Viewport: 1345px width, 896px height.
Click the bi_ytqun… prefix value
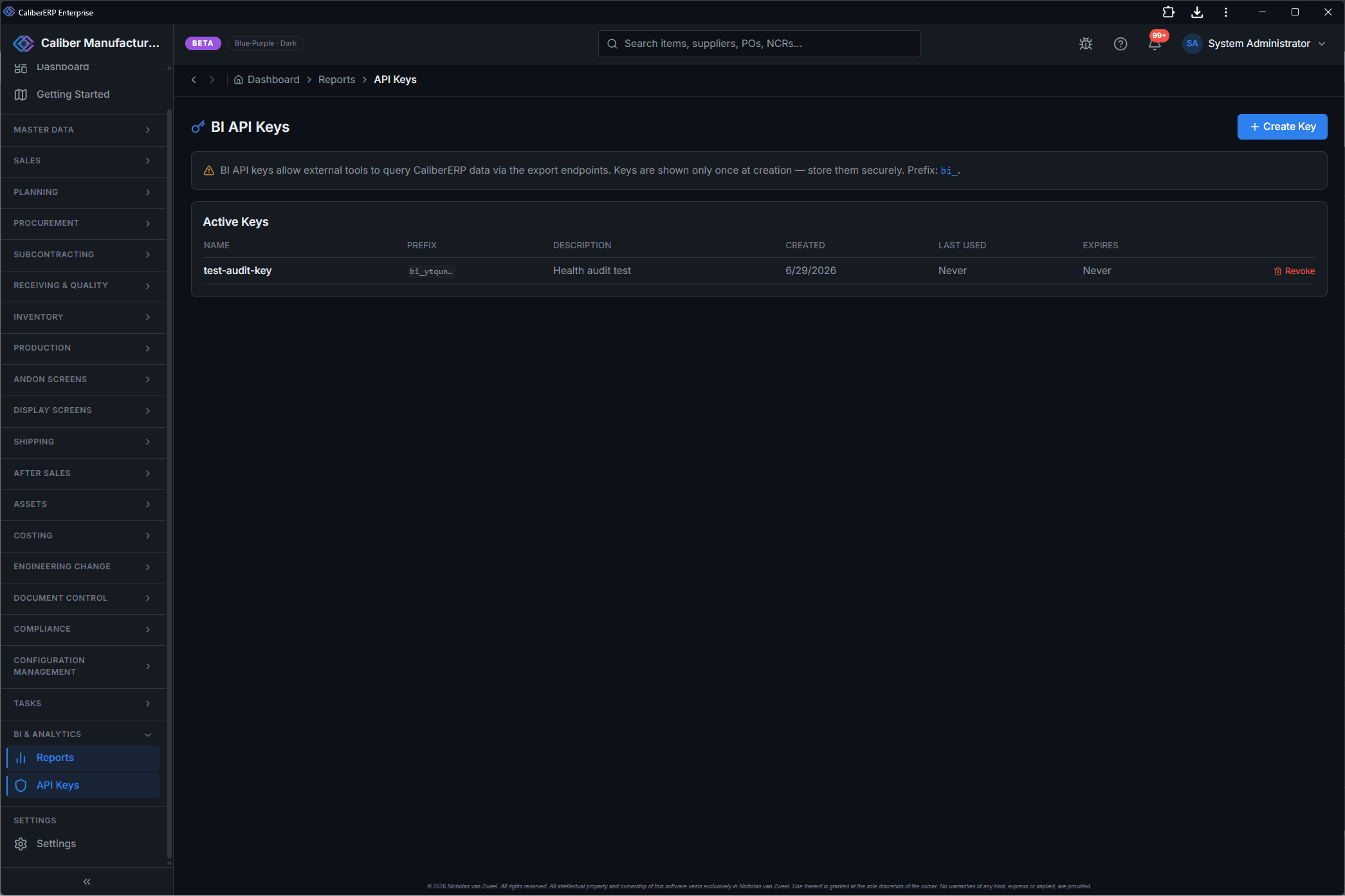tap(431, 271)
